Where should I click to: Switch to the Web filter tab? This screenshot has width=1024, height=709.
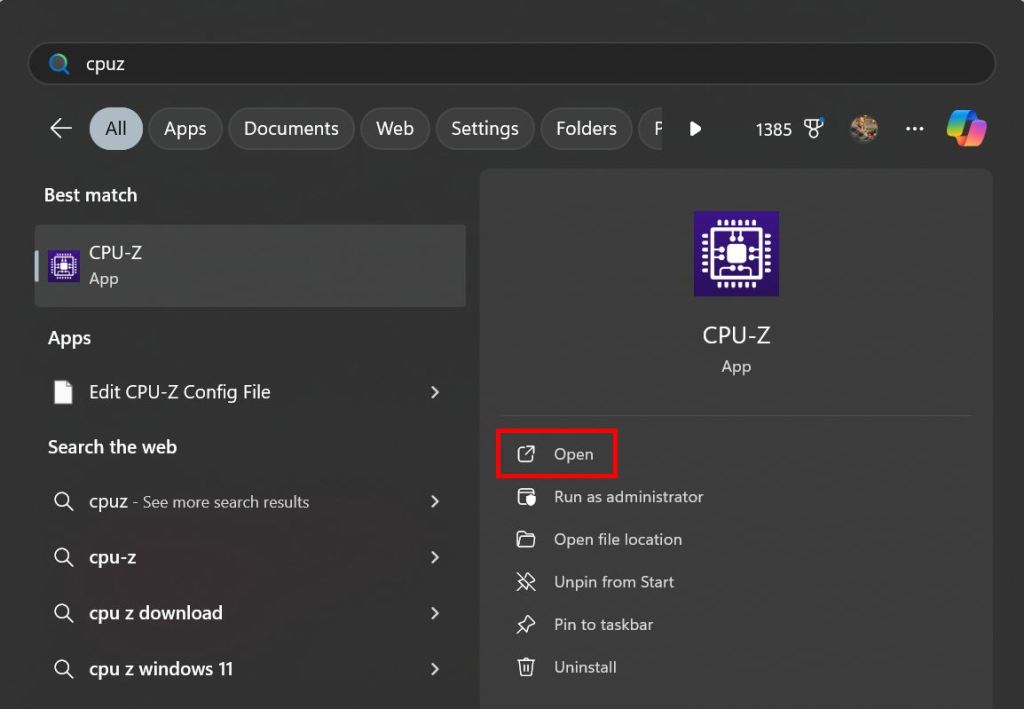click(x=394, y=129)
